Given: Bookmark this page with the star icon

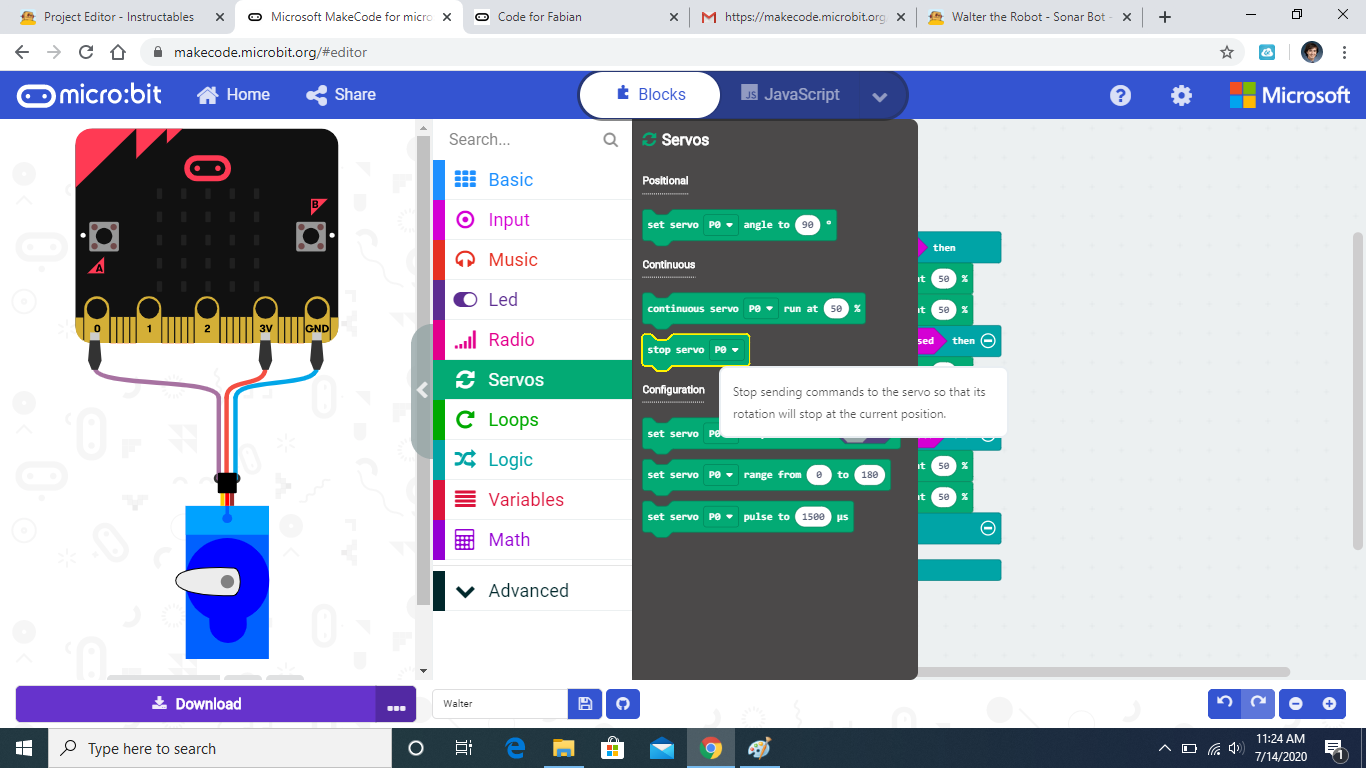Looking at the screenshot, I should (1227, 52).
